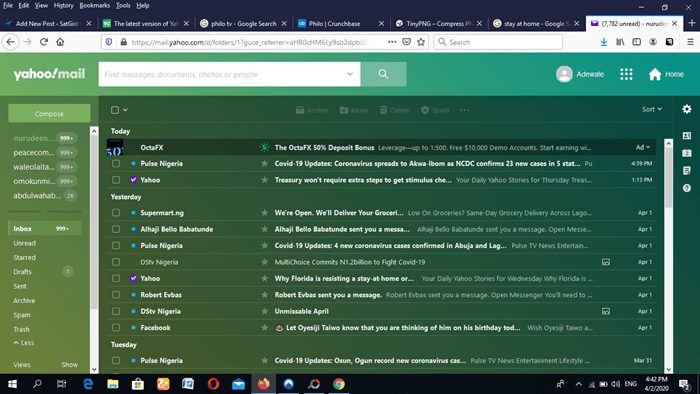Open the select-all dropdown arrow
This screenshot has height=394, width=700.
point(125,110)
